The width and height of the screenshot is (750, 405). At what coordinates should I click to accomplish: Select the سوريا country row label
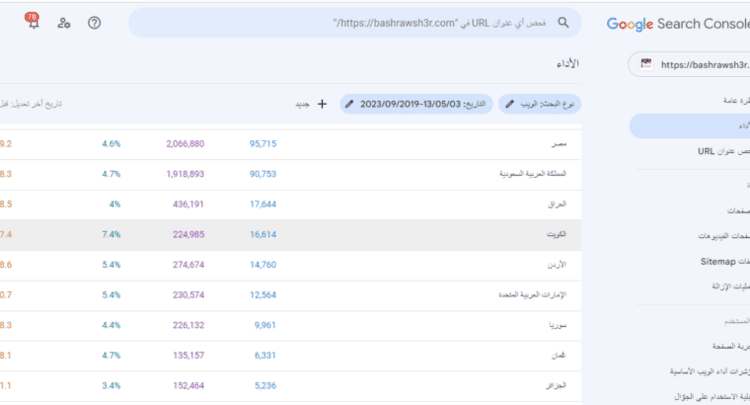click(558, 325)
